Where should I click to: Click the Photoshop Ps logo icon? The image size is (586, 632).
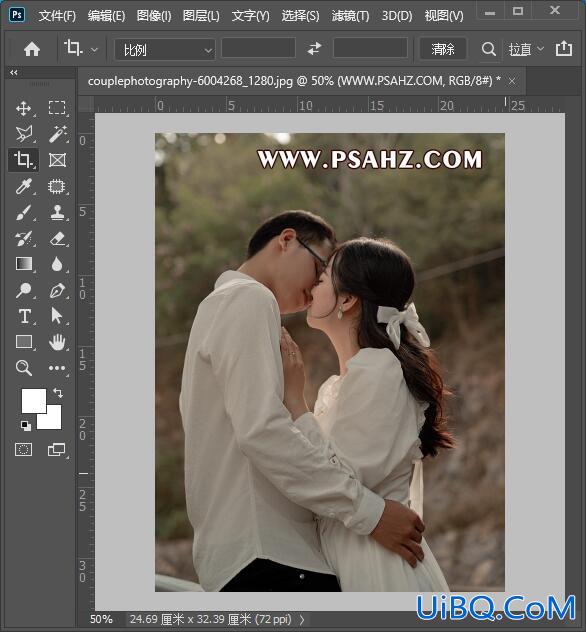click(x=17, y=15)
